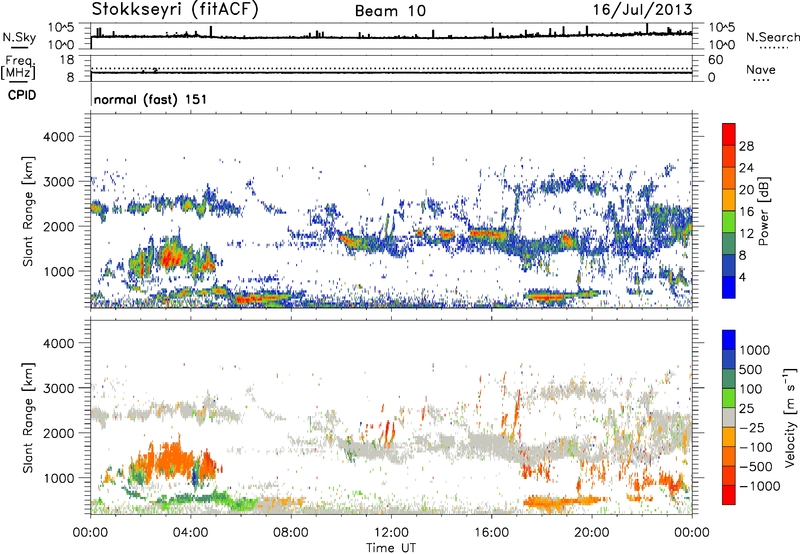Click the 500 value on velocity colorbar

[x=751, y=369]
